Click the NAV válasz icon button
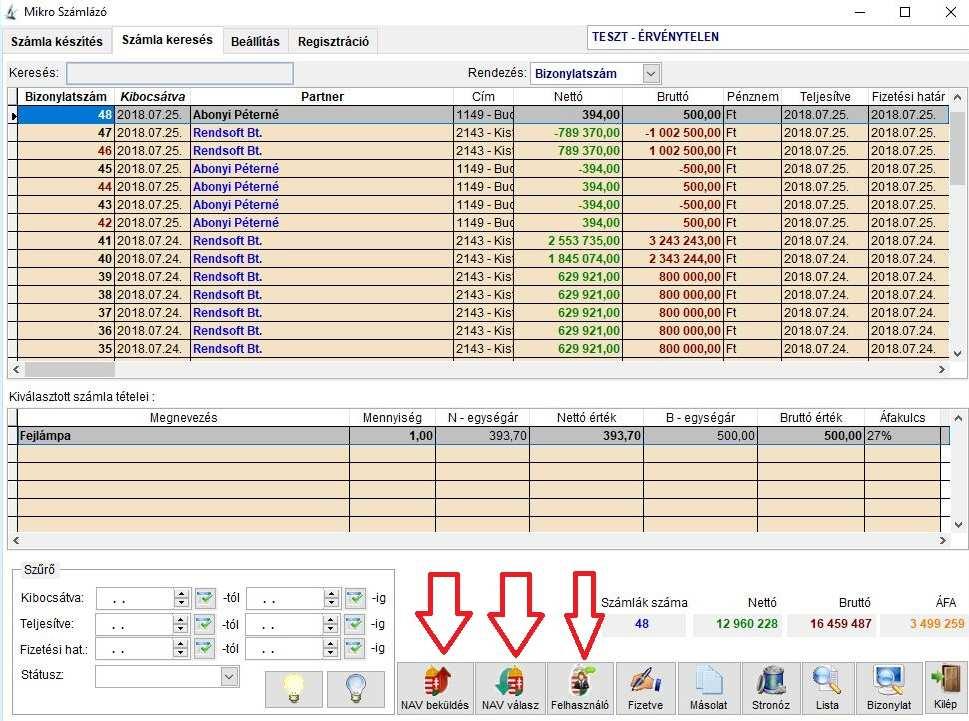This screenshot has height=721, width=969. pos(510,688)
